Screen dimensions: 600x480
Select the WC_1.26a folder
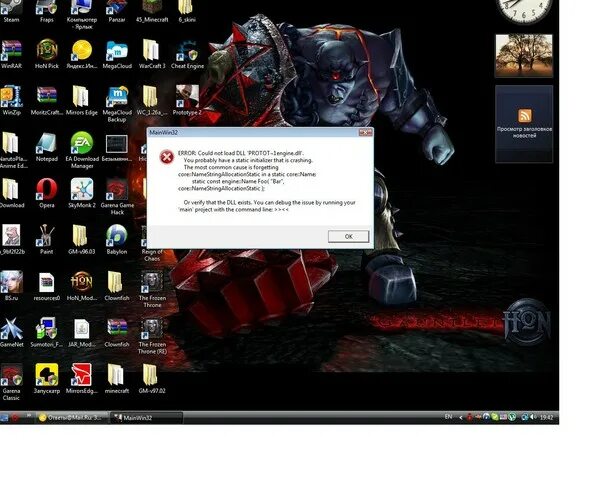152,101
